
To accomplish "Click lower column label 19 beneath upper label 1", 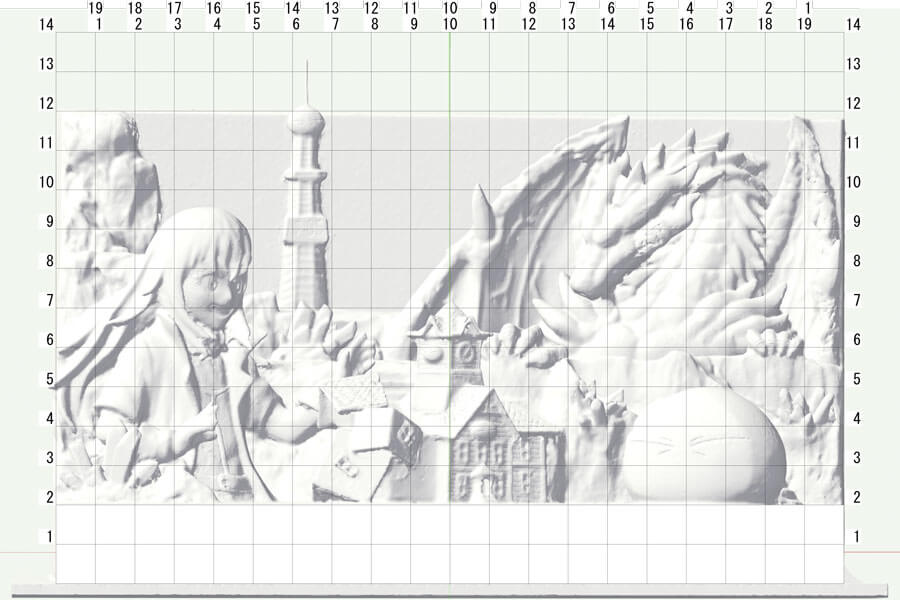I will pyautogui.click(x=805, y=24).
